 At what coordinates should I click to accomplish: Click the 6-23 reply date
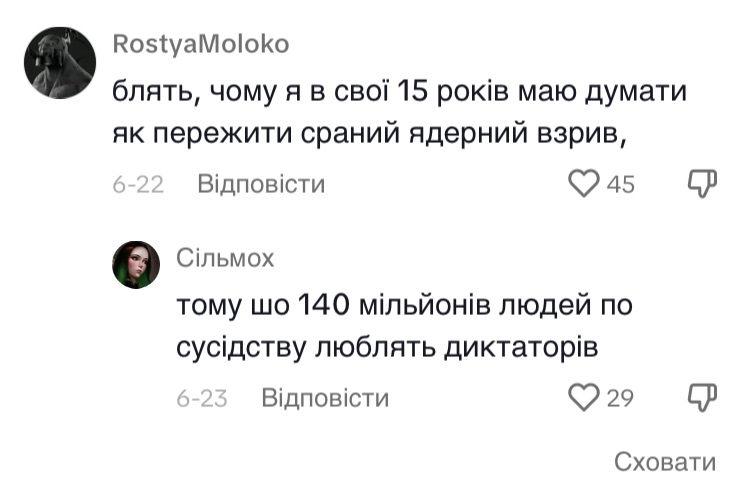pos(202,397)
